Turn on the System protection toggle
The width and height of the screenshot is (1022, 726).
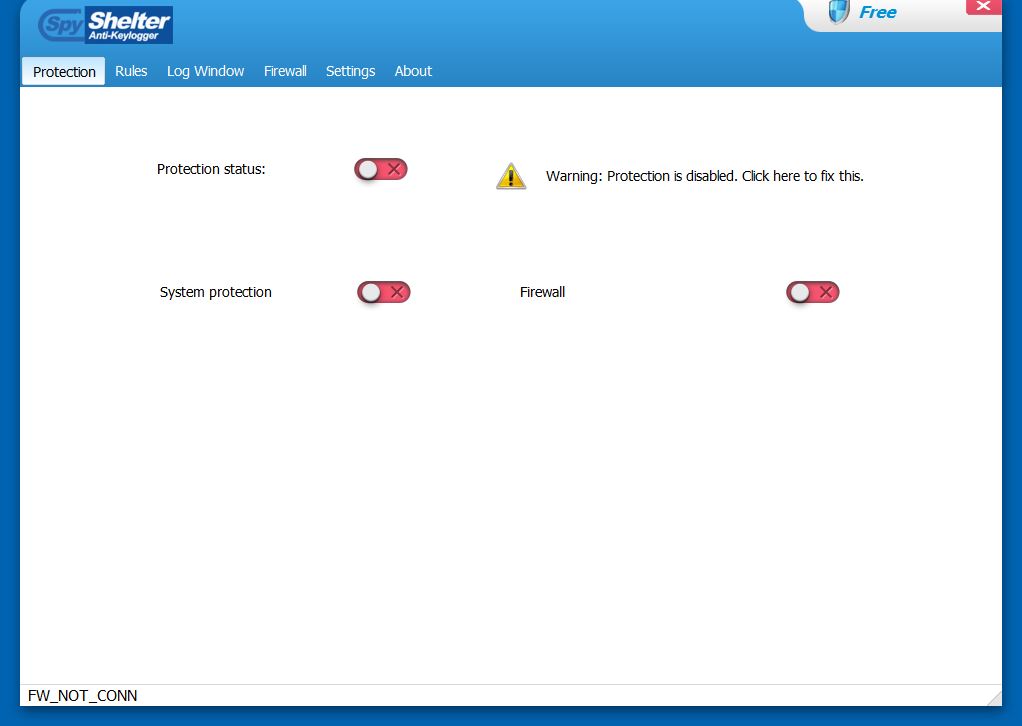click(383, 293)
